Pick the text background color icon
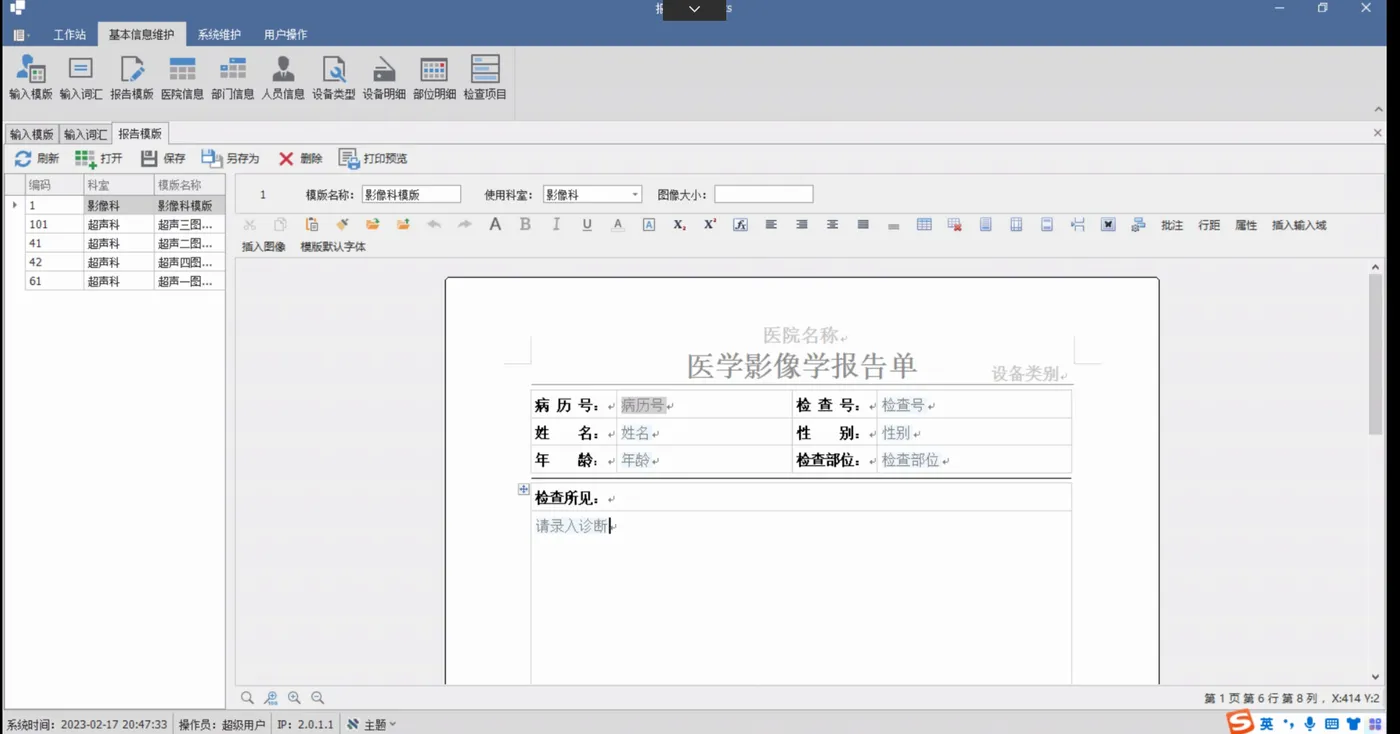Screen dimensions: 1400x734 (x=649, y=225)
